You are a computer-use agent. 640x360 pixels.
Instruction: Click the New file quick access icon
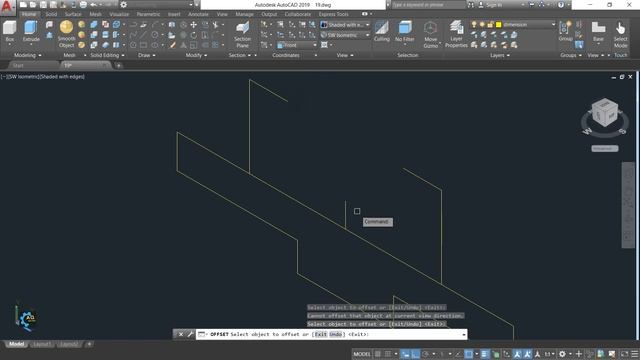pyautogui.click(x=23, y=5)
